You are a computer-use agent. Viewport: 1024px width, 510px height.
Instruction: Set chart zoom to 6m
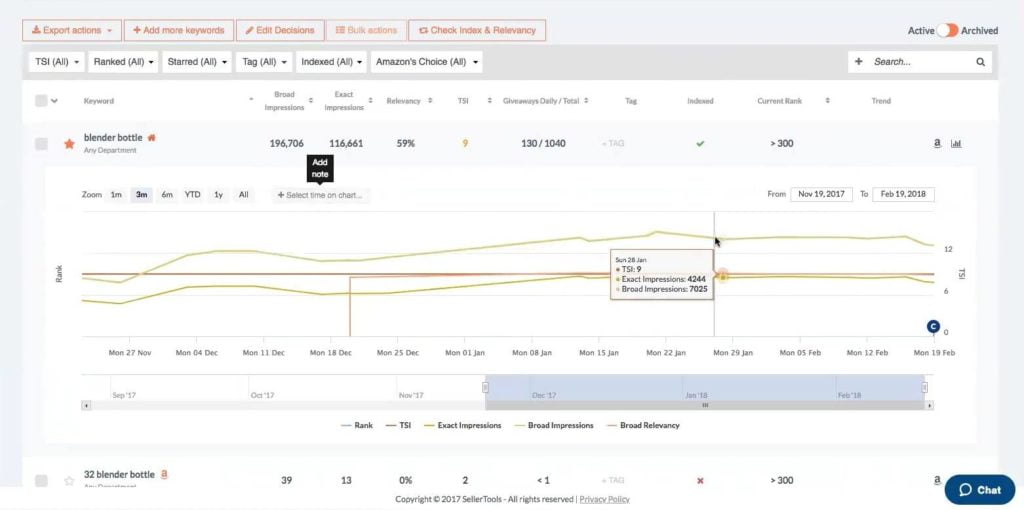(167, 195)
